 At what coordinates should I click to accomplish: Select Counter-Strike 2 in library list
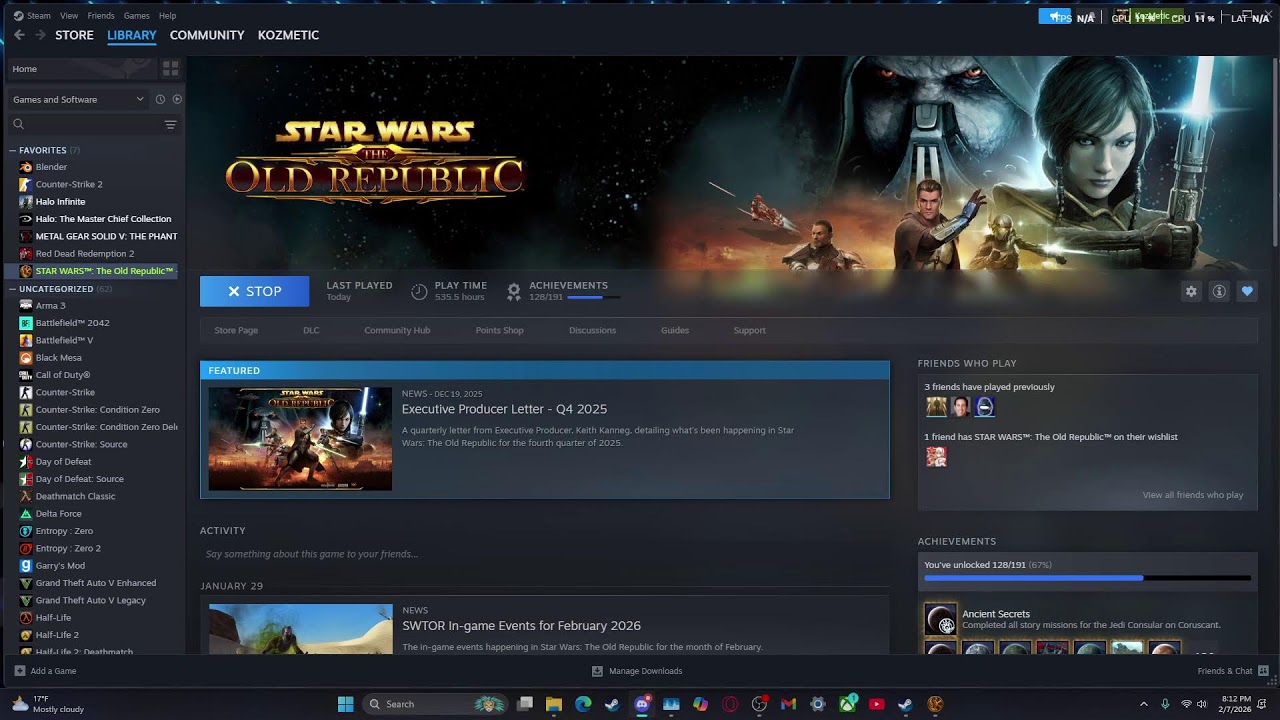coord(69,184)
